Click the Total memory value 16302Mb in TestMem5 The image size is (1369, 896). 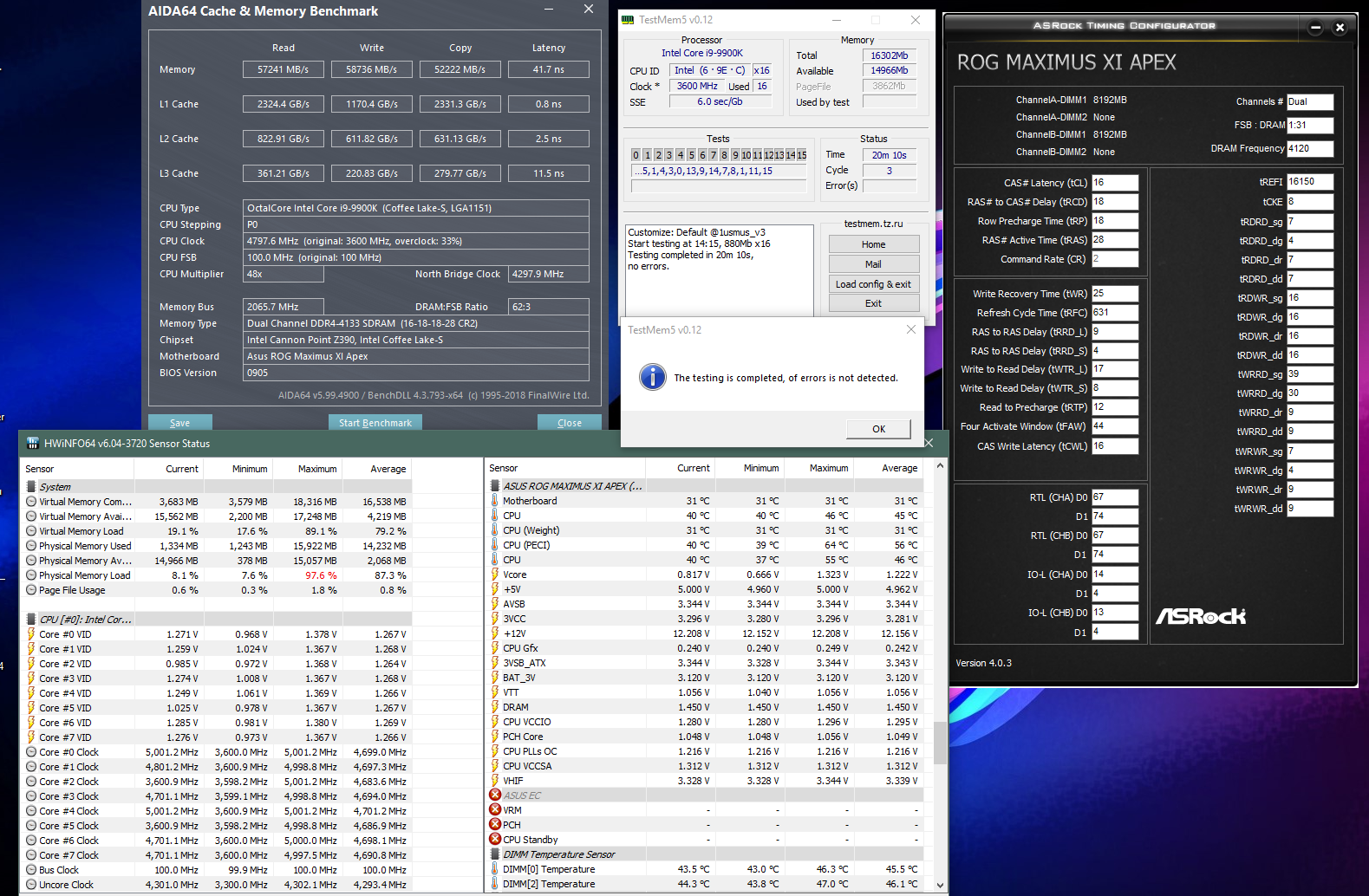tap(890, 55)
